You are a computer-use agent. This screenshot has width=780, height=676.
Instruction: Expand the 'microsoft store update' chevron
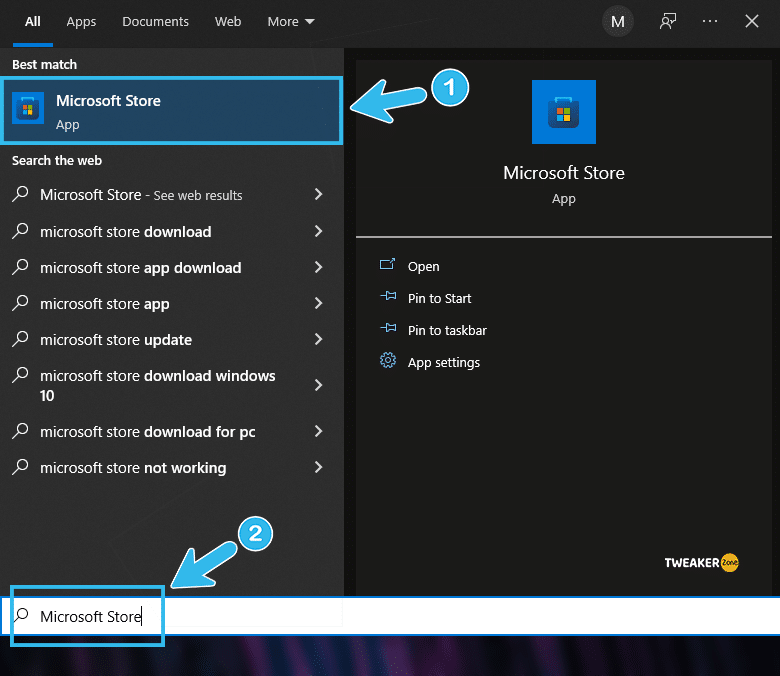[x=319, y=339]
